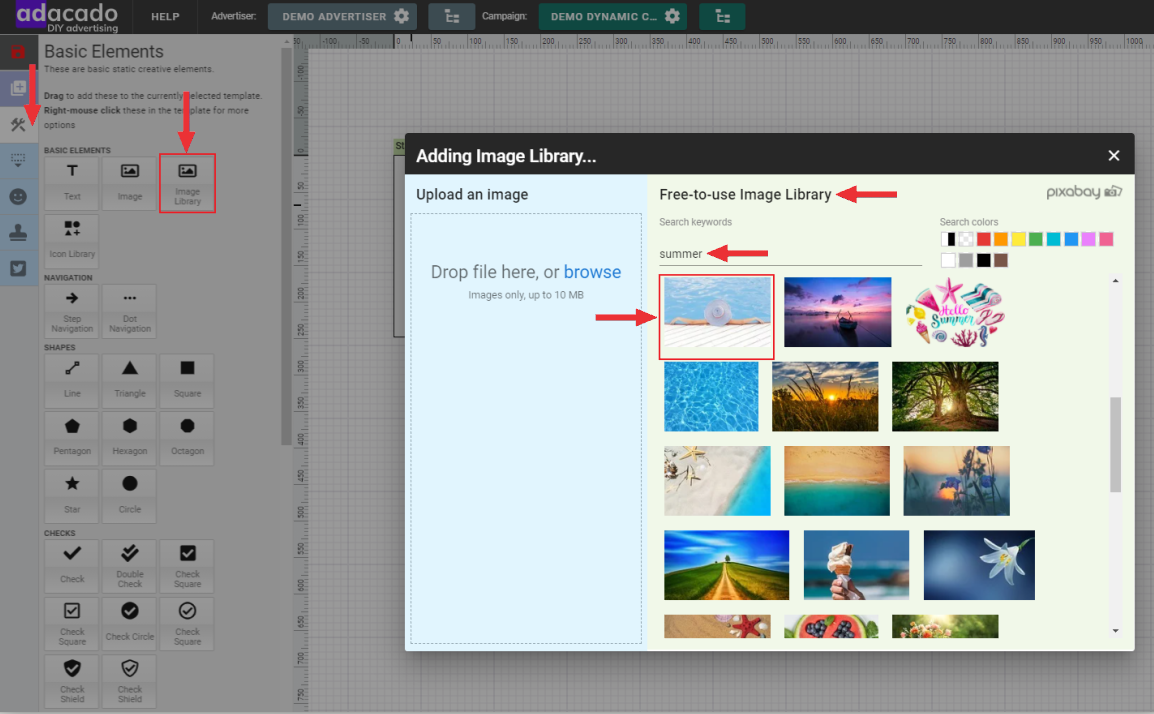This screenshot has width=1154, height=714.
Task: Select the ice cream cone image
Action: click(857, 565)
